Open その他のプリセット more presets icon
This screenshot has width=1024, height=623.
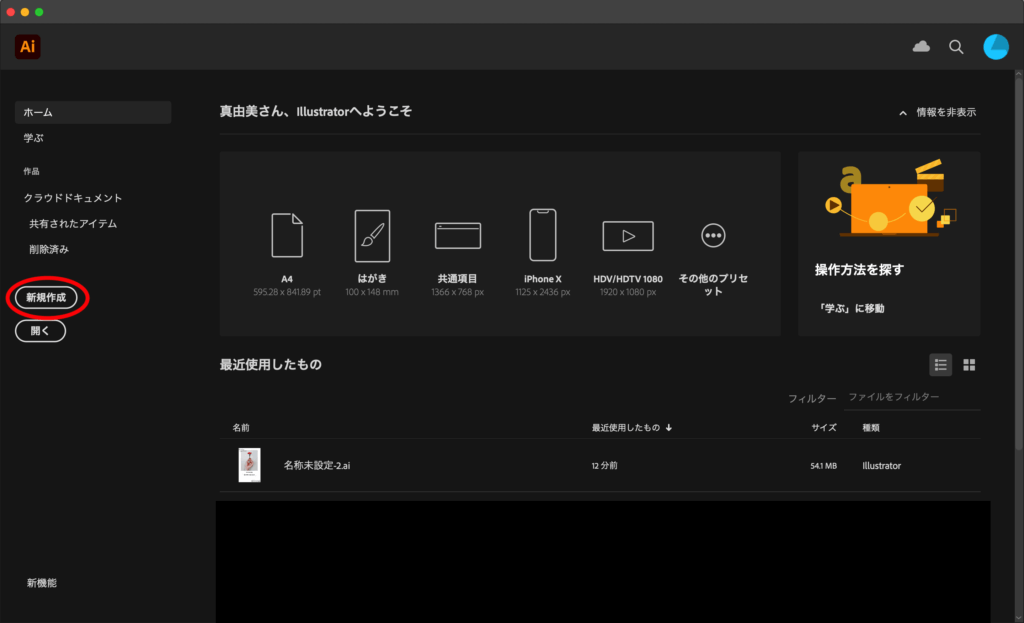click(713, 236)
